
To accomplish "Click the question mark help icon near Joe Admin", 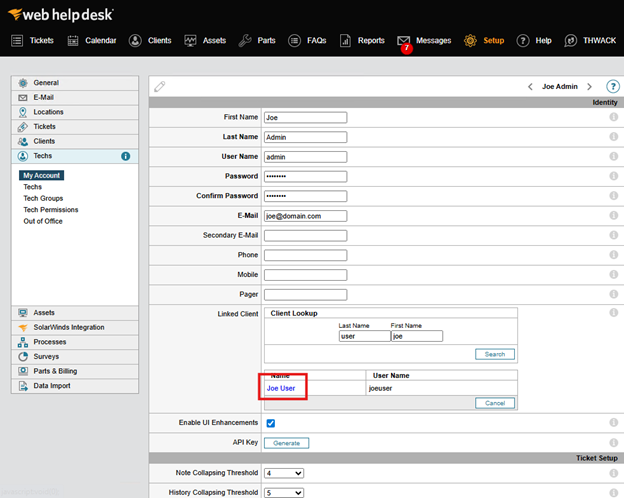I will [x=612, y=87].
